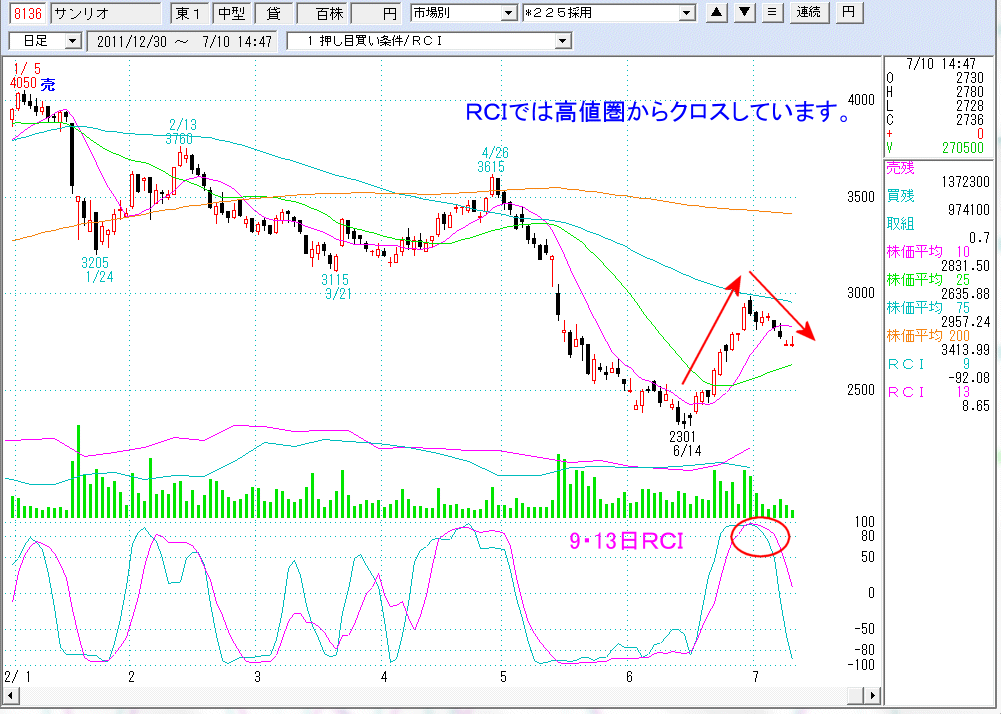This screenshot has width=1001, height=714.
Task: Click the 売残 value 1372300
Action: coord(965,182)
